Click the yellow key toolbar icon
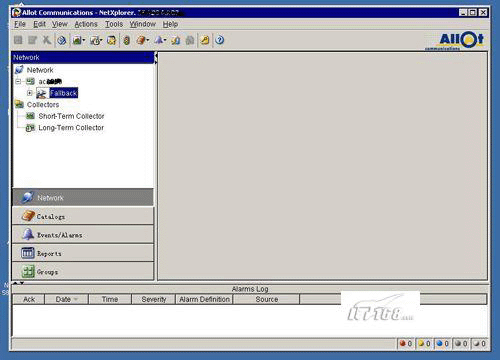This screenshot has width=500, height=360. tap(205, 40)
